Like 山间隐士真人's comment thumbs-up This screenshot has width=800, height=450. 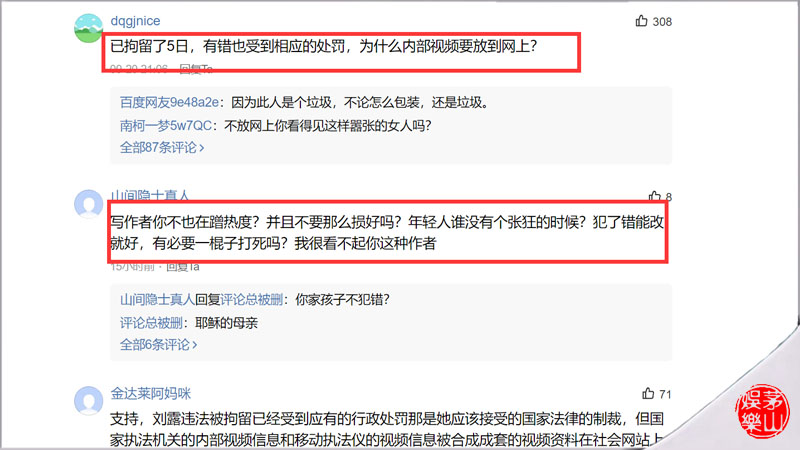point(655,196)
